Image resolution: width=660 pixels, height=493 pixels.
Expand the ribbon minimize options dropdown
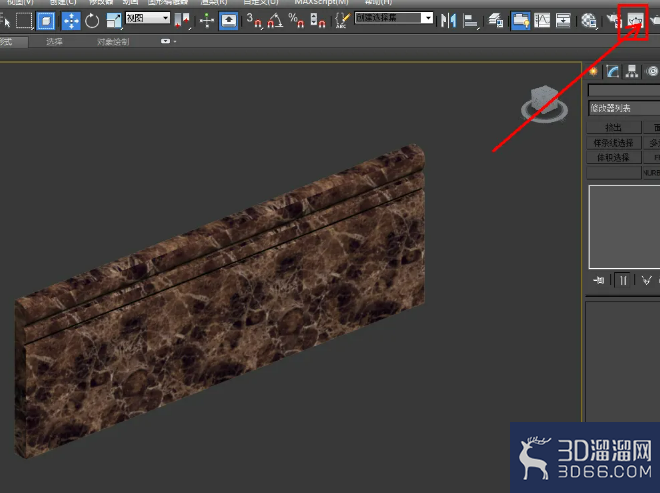pos(168,41)
